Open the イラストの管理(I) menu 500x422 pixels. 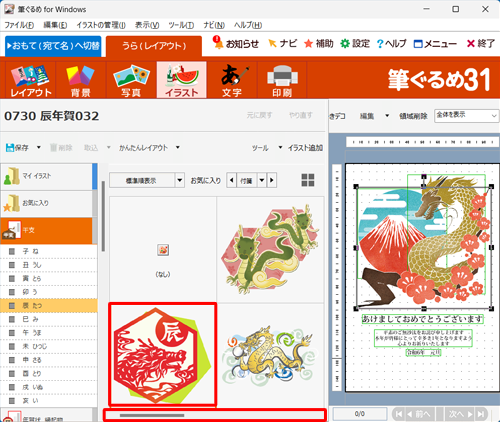(101, 25)
